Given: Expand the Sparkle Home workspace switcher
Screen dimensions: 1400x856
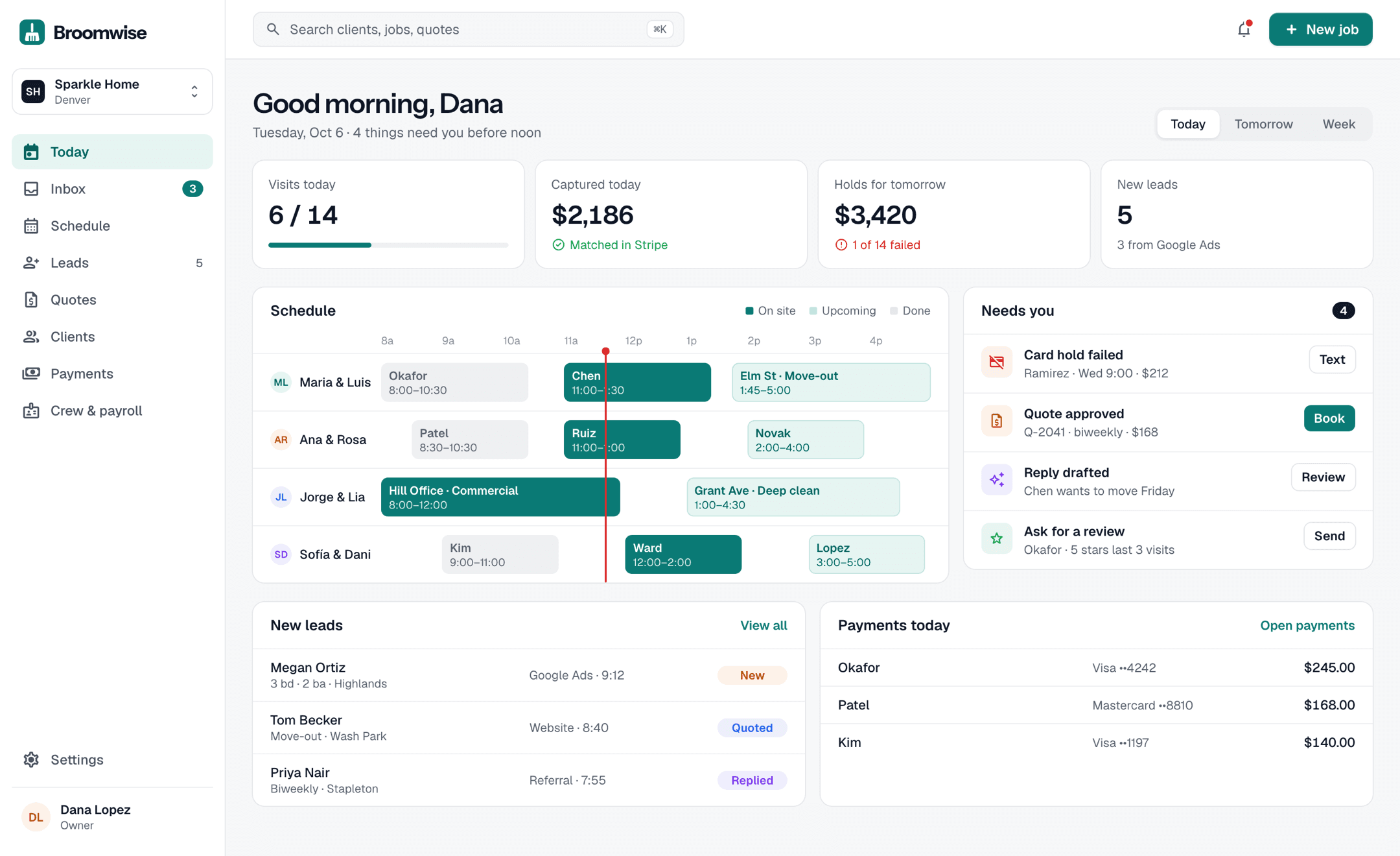Looking at the screenshot, I should pos(112,91).
